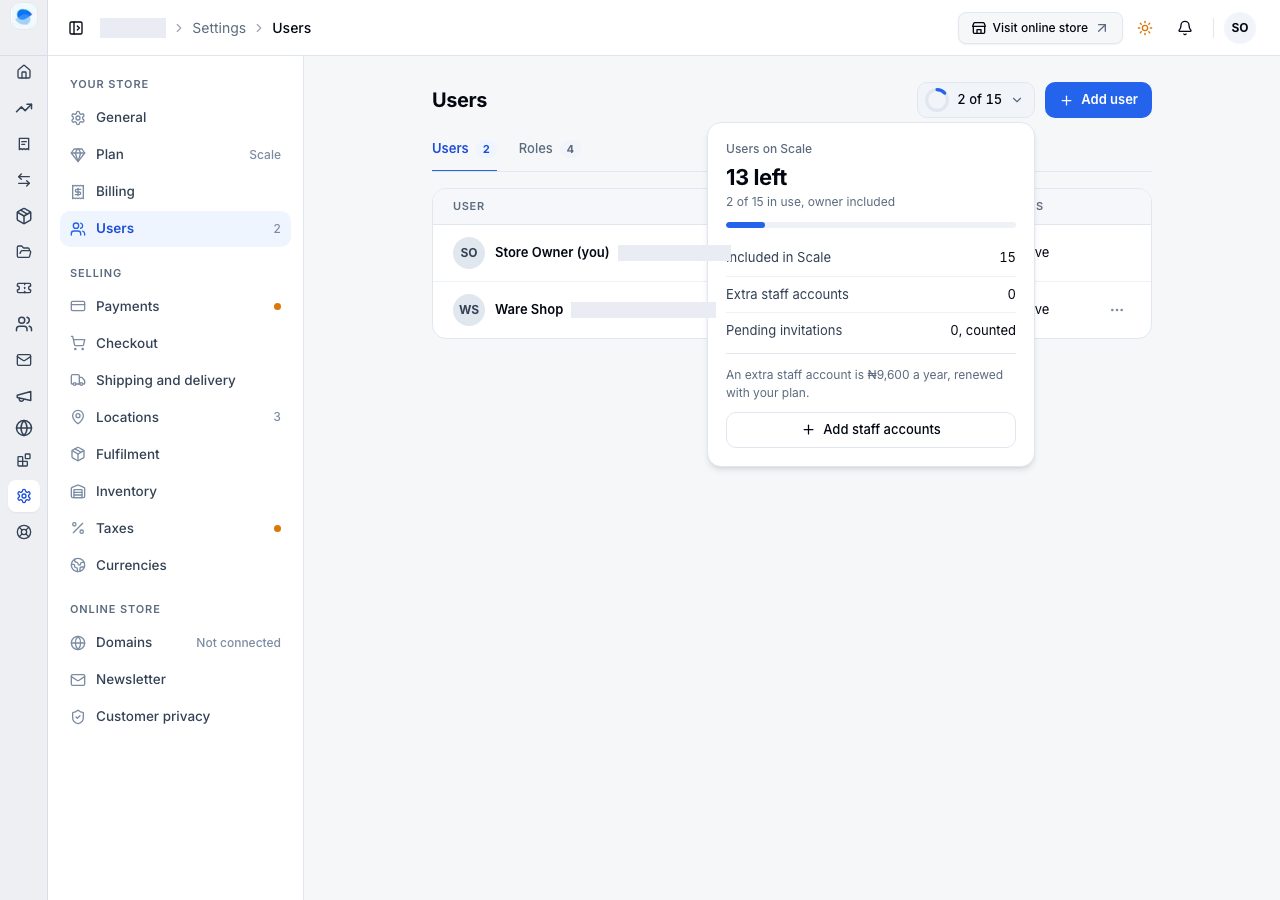Click the Add staff accounts button

(871, 430)
